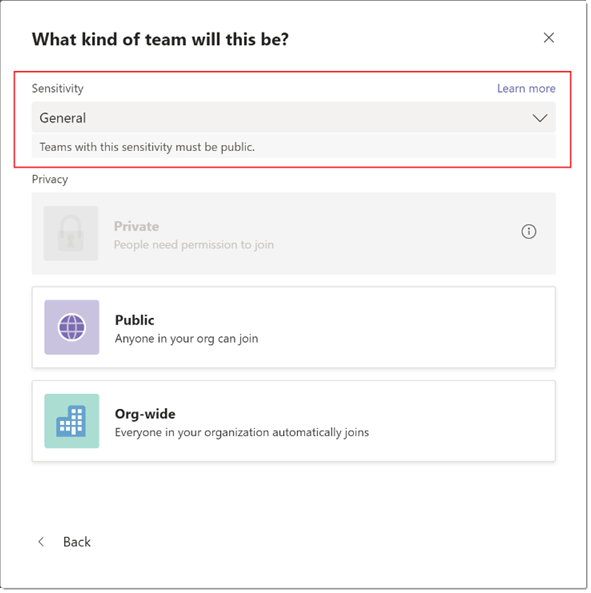This screenshot has height=593, width=591.
Task: Click the padlock icon on Private option
Action: coord(71,234)
